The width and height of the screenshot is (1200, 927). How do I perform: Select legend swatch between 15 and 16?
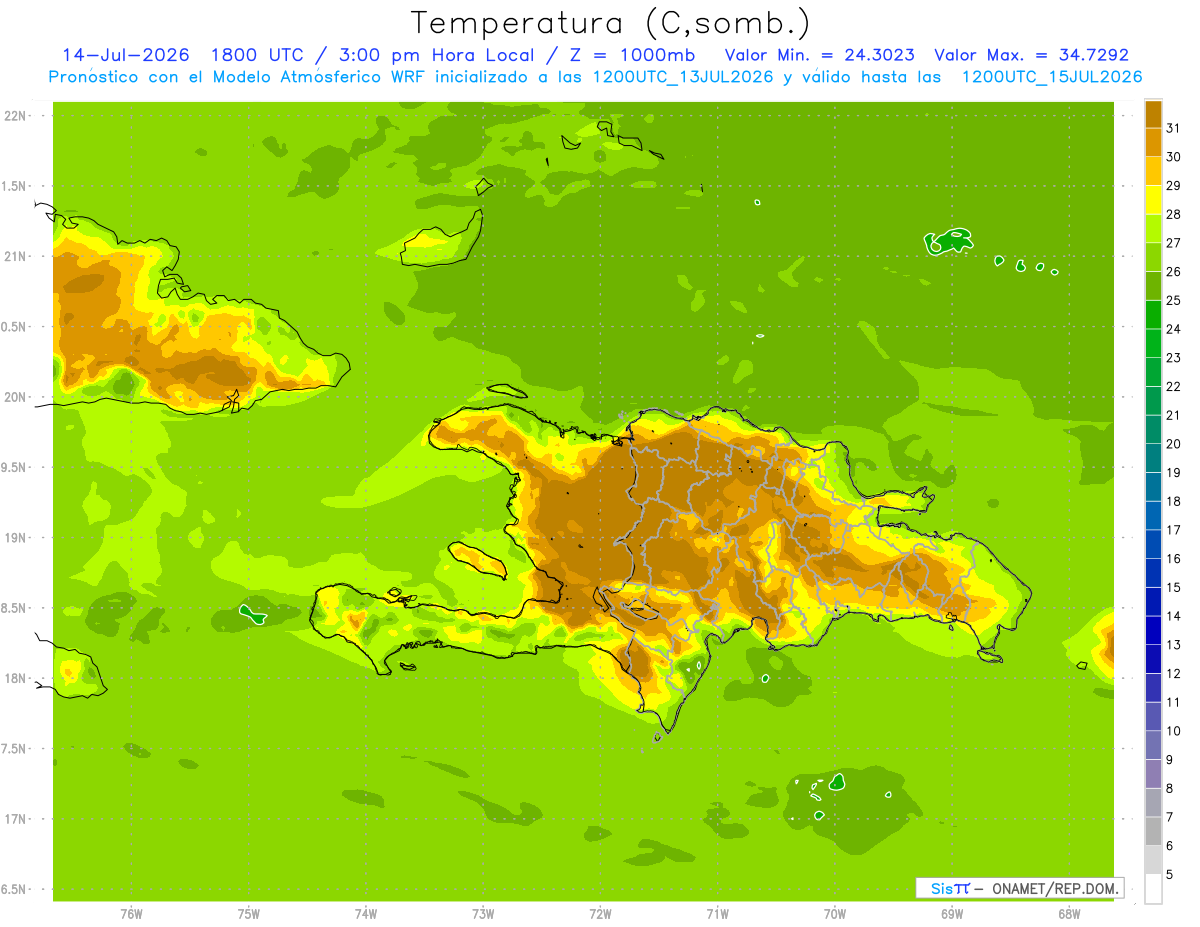click(x=1153, y=573)
